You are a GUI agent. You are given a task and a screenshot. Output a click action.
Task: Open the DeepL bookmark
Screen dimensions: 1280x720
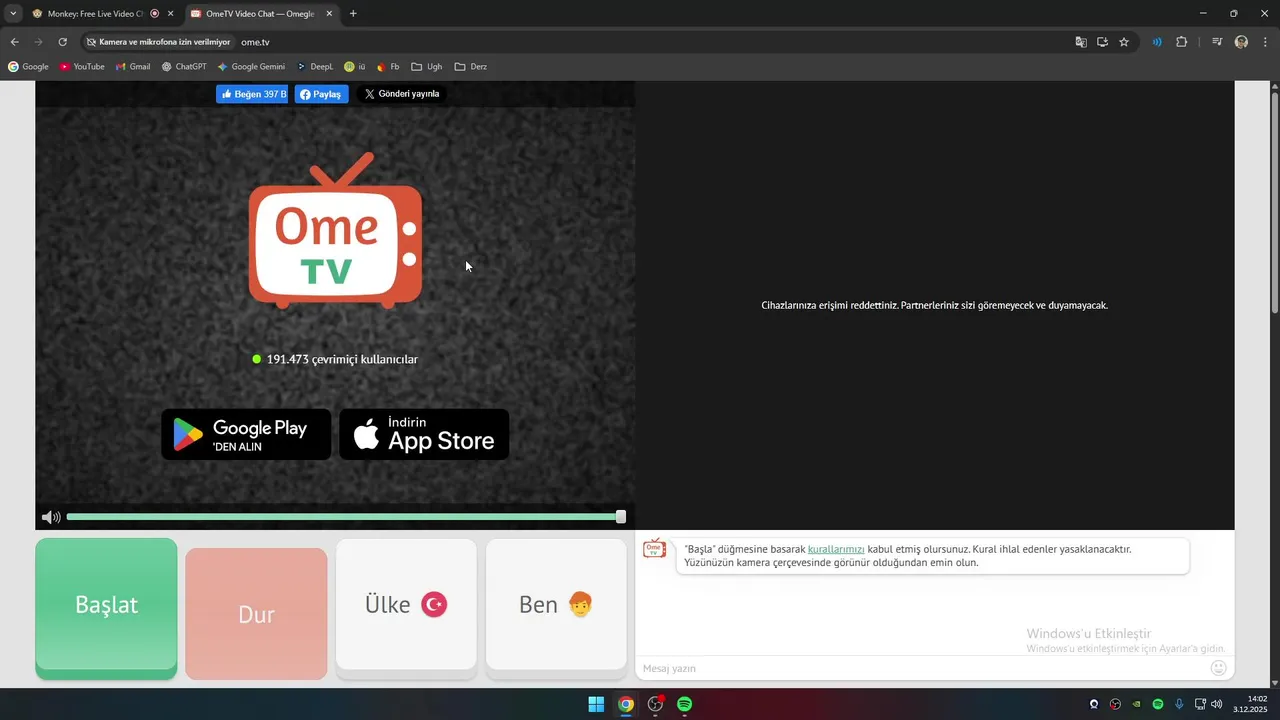pyautogui.click(x=315, y=67)
